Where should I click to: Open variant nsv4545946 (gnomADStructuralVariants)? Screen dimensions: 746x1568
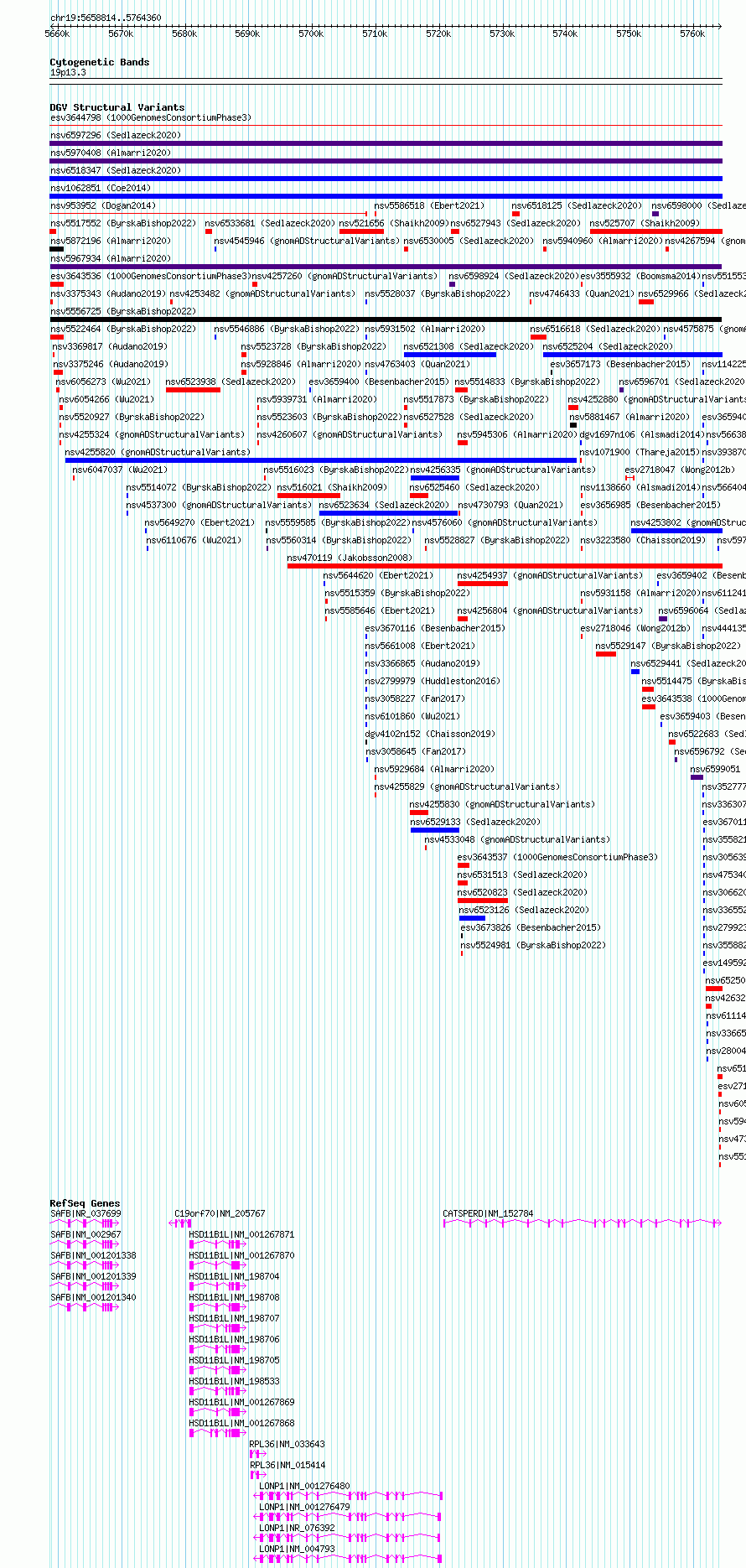307,241
